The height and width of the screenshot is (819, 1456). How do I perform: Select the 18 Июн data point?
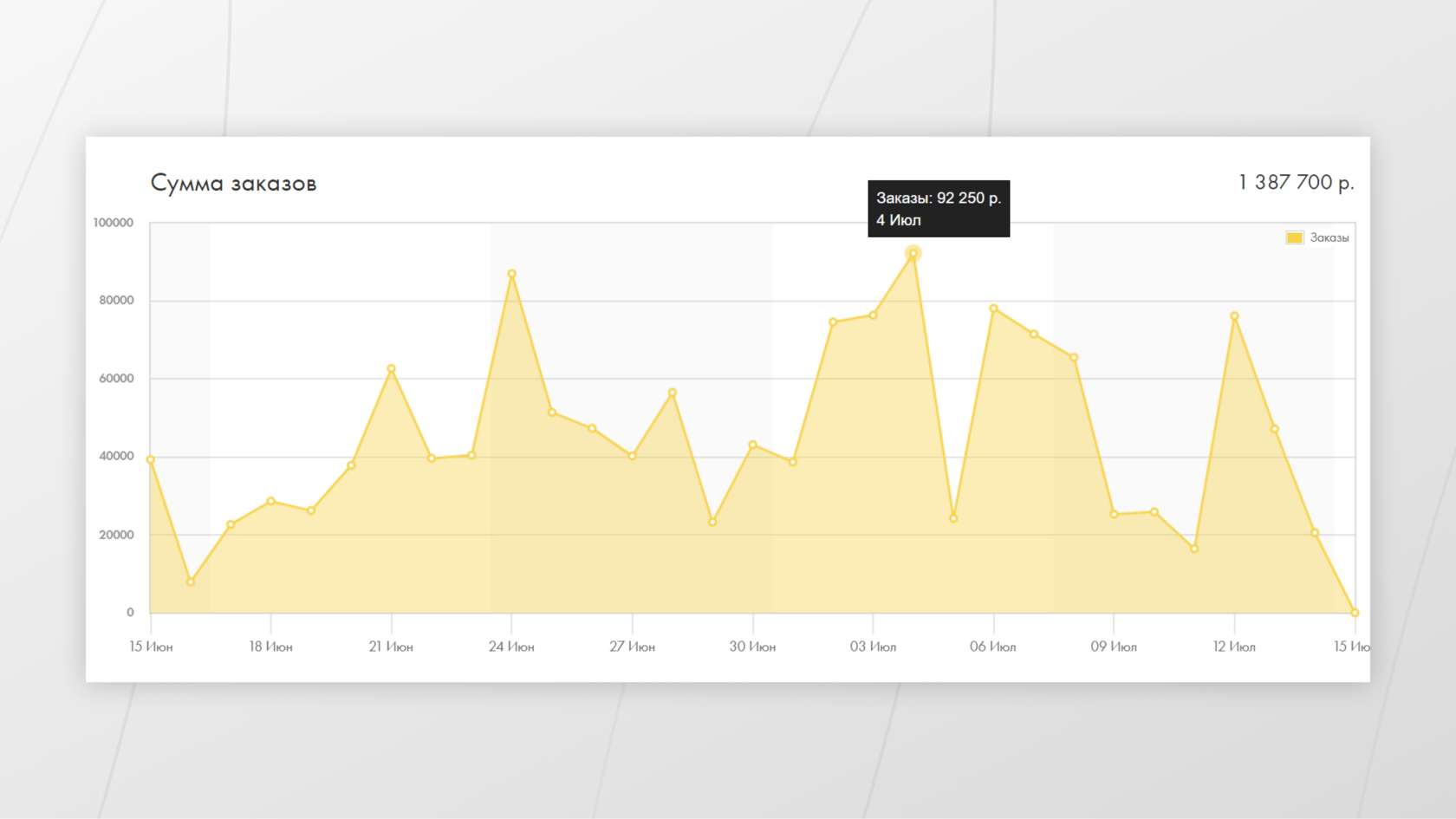pos(271,501)
